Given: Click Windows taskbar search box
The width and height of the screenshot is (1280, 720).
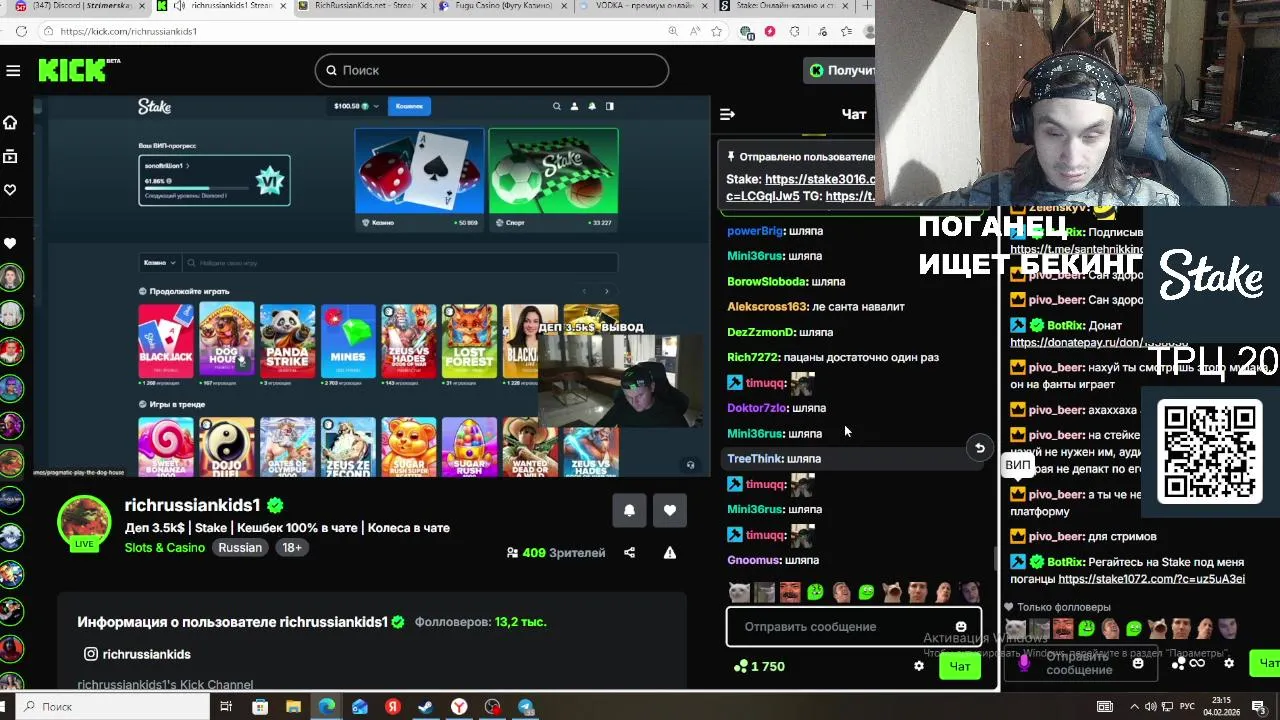Looking at the screenshot, I should coord(115,707).
